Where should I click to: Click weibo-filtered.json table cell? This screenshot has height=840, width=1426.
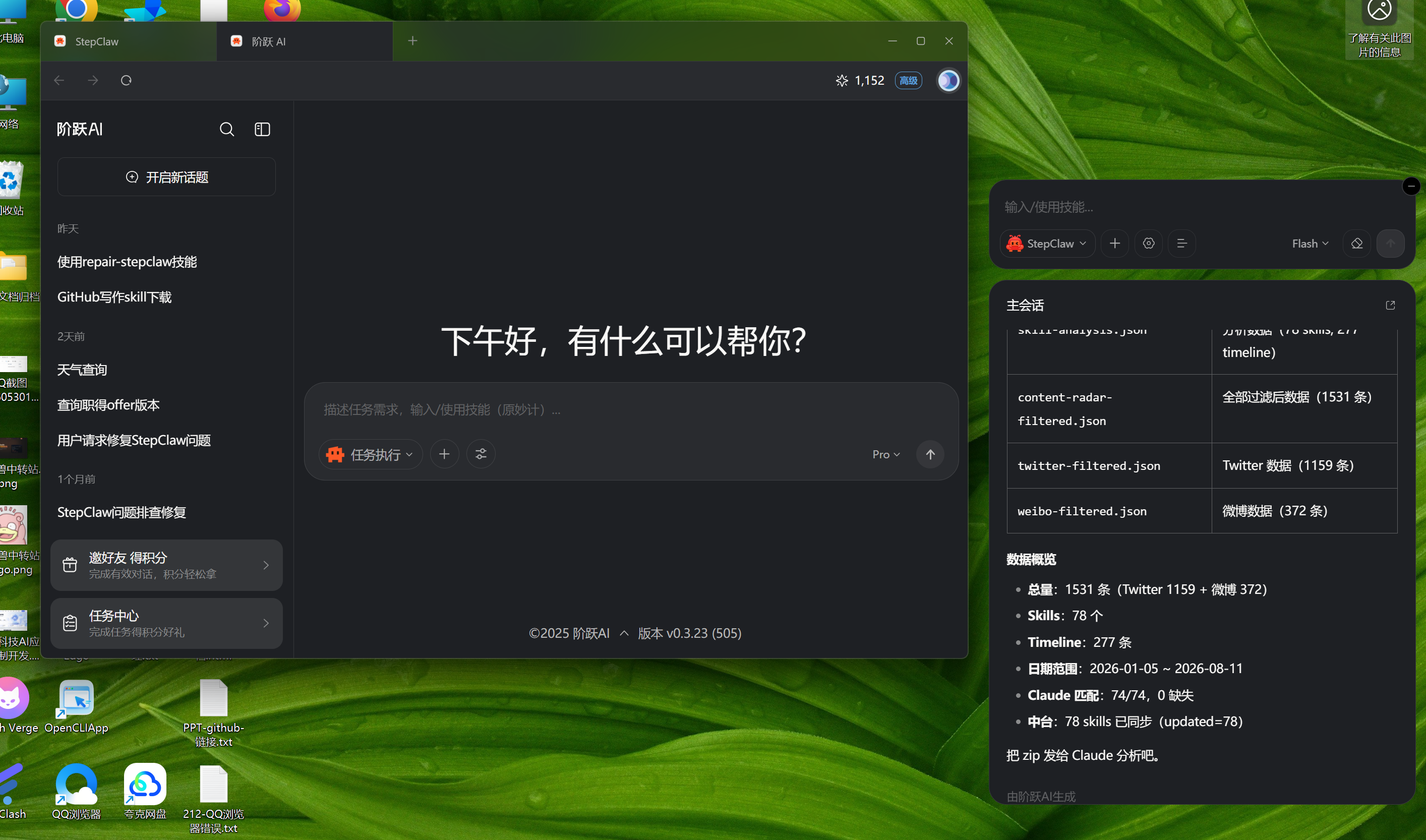point(1109,511)
